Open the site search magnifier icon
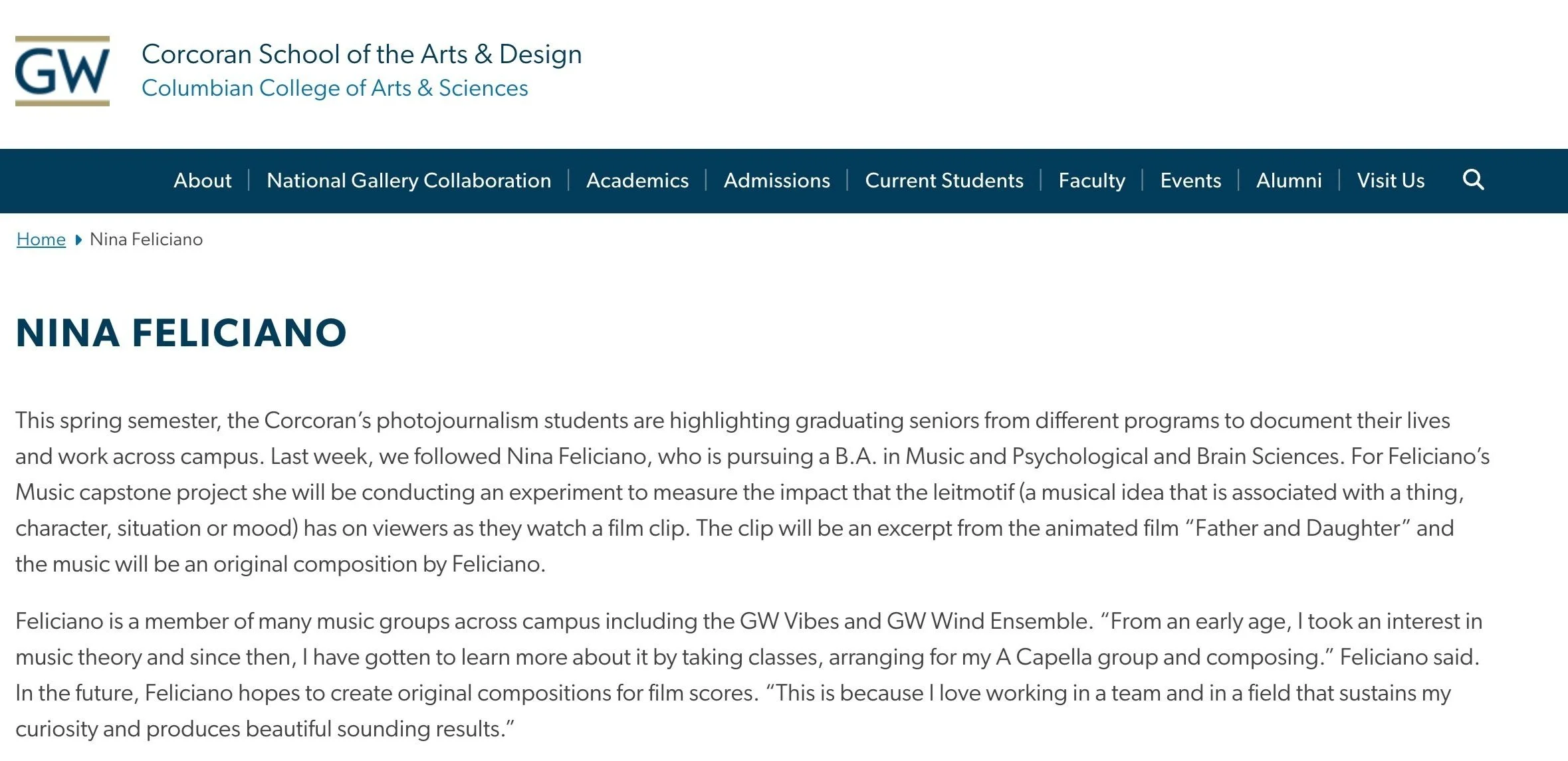The width and height of the screenshot is (1568, 761). pos(1473,180)
